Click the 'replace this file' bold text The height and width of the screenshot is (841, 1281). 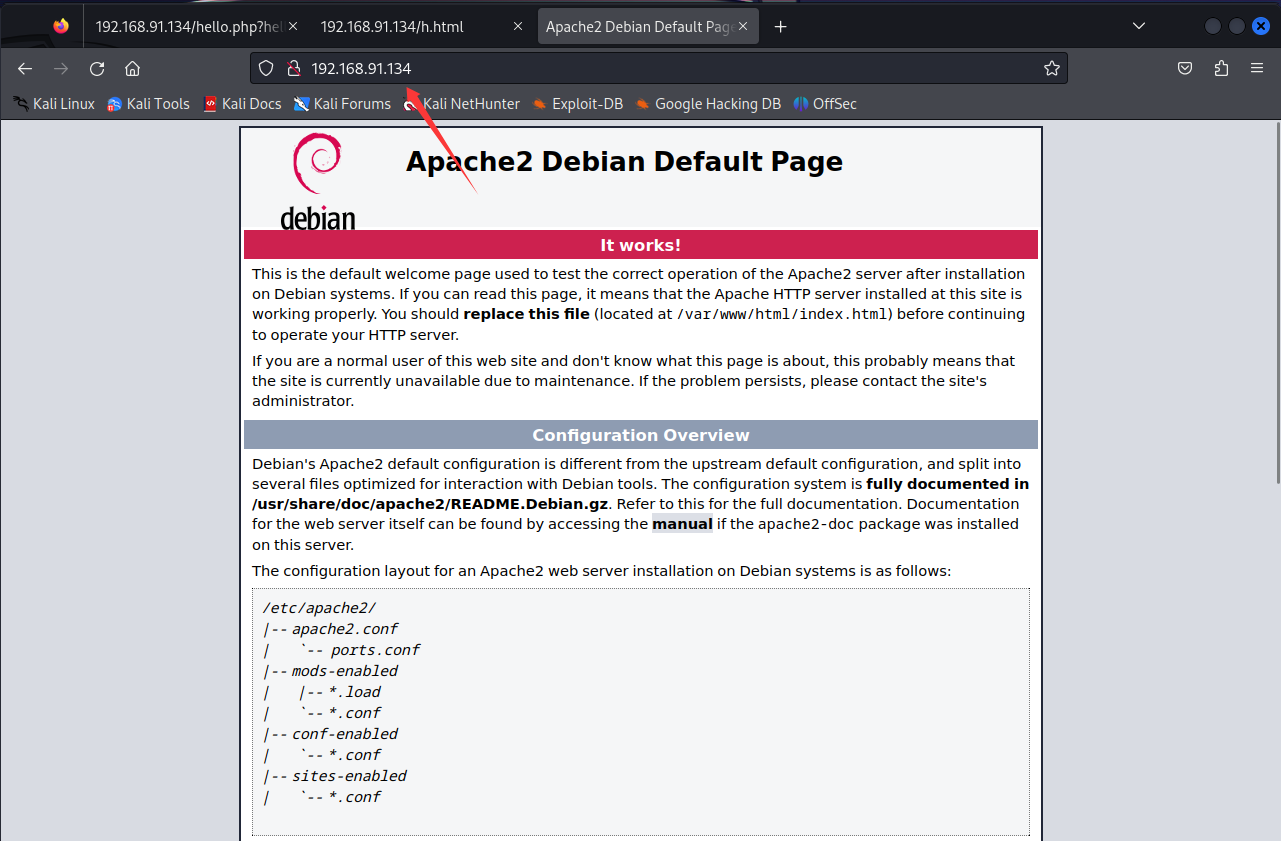pos(526,314)
